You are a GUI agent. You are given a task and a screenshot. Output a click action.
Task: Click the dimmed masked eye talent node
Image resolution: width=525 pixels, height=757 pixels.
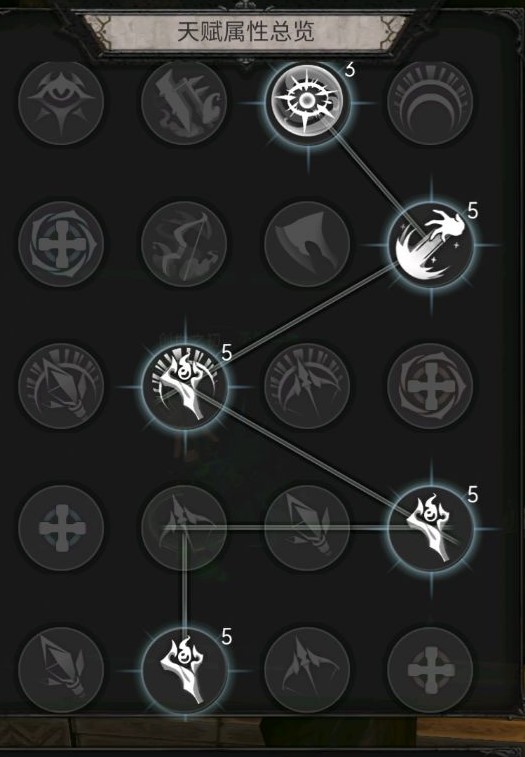click(x=61, y=102)
